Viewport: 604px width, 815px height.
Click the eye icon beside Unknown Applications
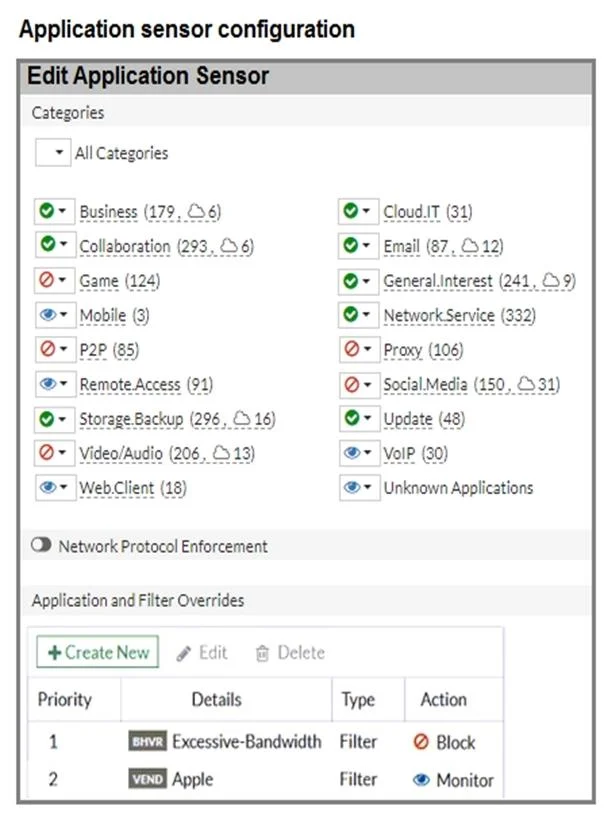(x=352, y=487)
